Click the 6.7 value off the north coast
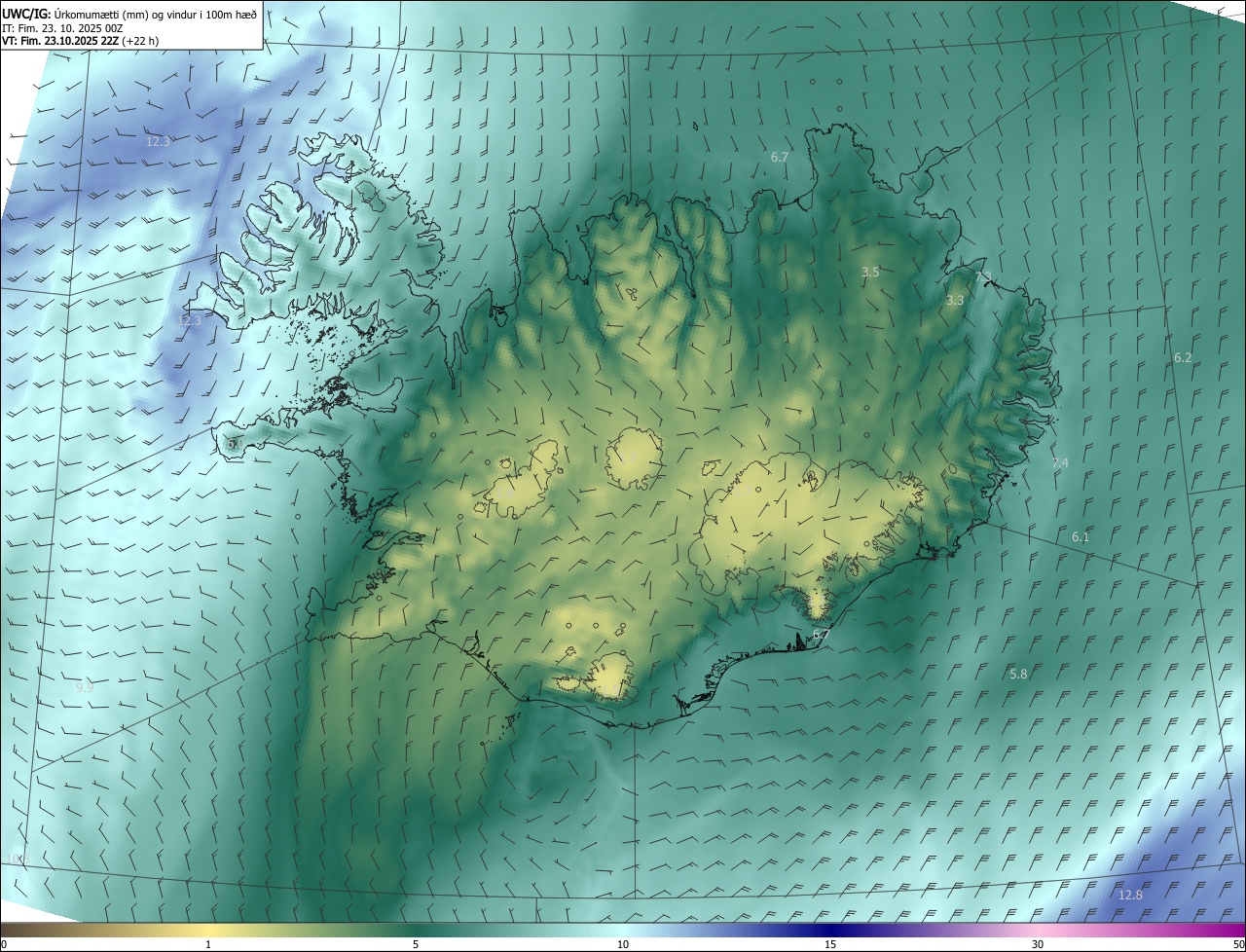Viewport: 1246px width, 952px height. click(x=779, y=157)
